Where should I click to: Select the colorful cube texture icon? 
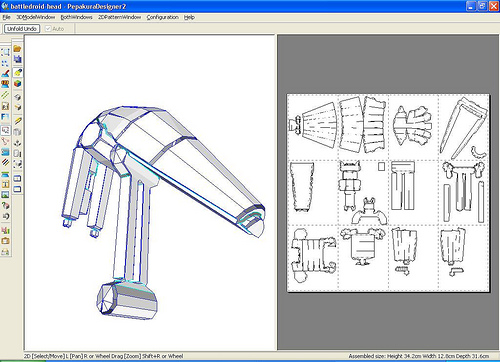[17, 83]
